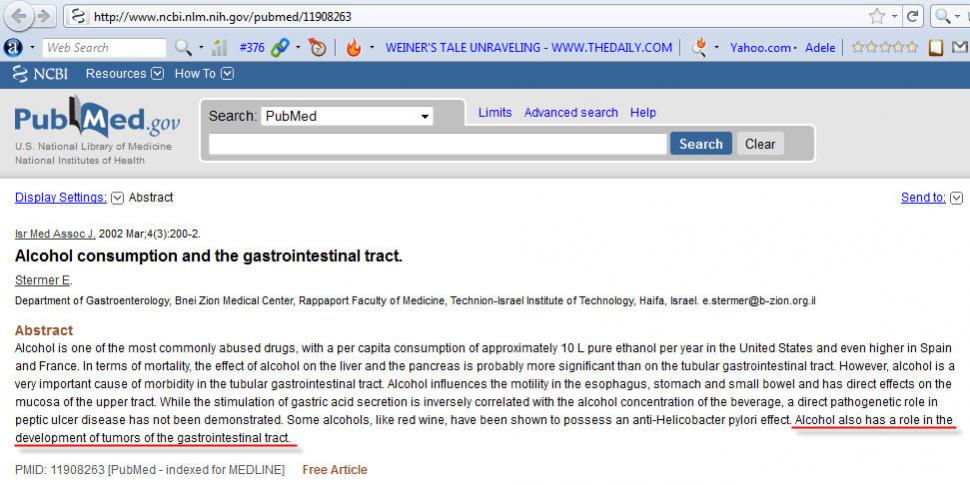
Task: Click the NCBI logo in header
Action: [41, 74]
